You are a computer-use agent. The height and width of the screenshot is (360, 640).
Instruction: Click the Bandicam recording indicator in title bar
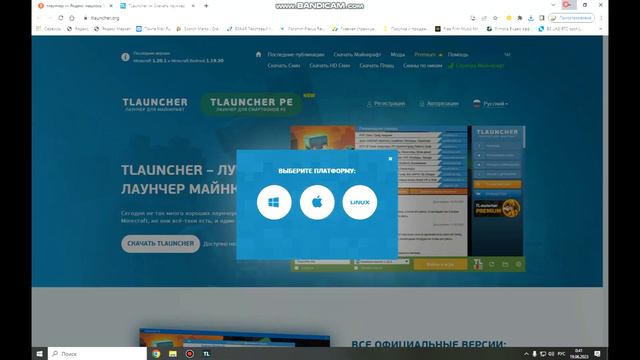click(567, 5)
